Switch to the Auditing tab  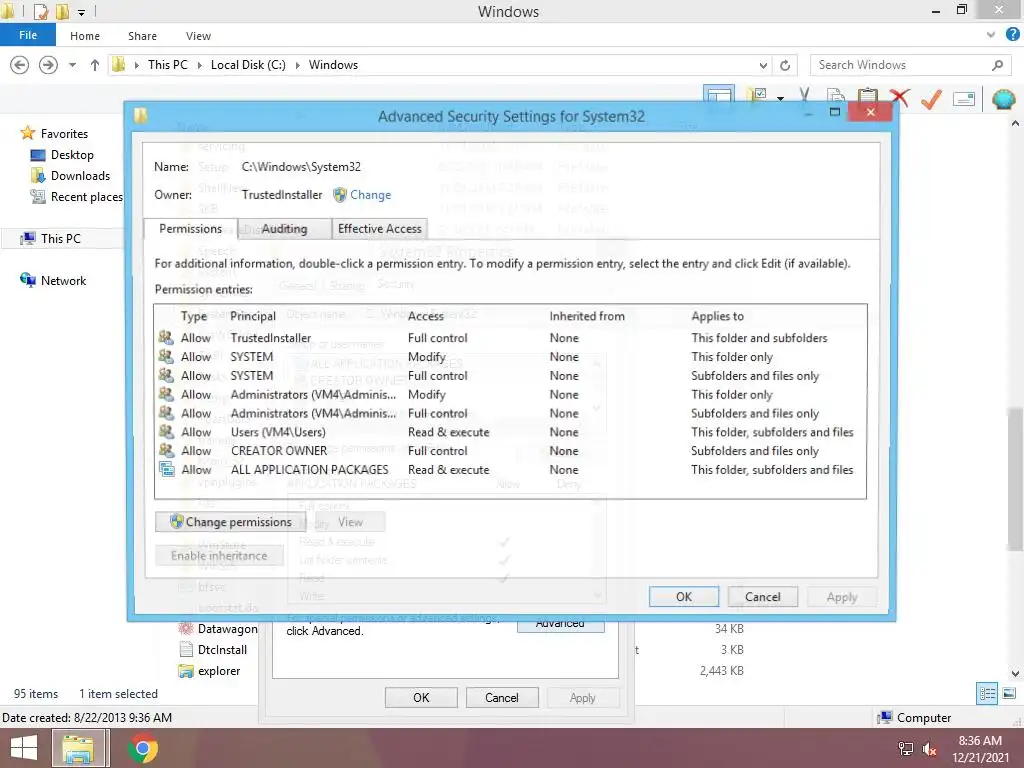(x=284, y=229)
